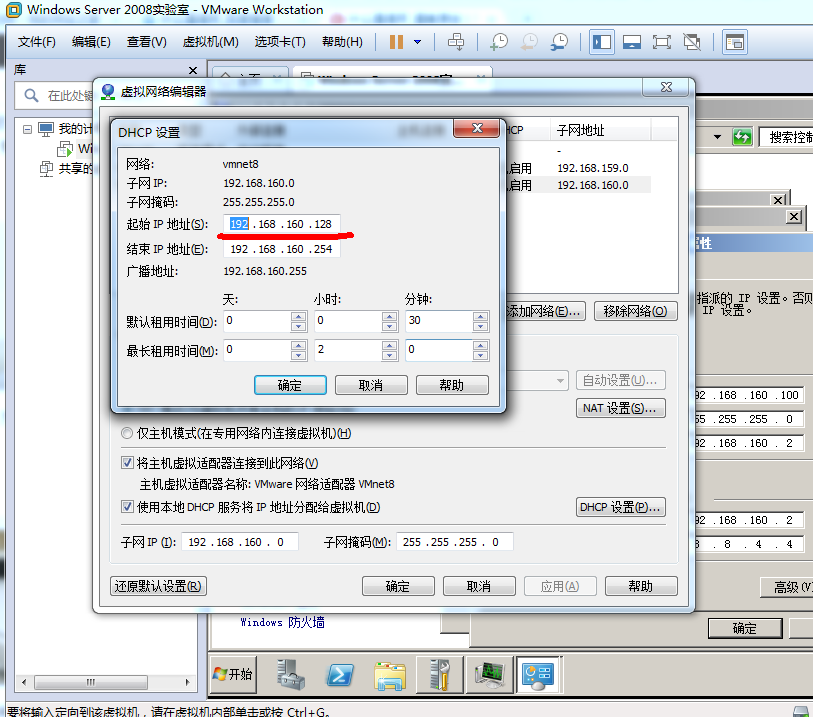Open the 查看(V) menu
813x717 pixels.
(x=147, y=42)
